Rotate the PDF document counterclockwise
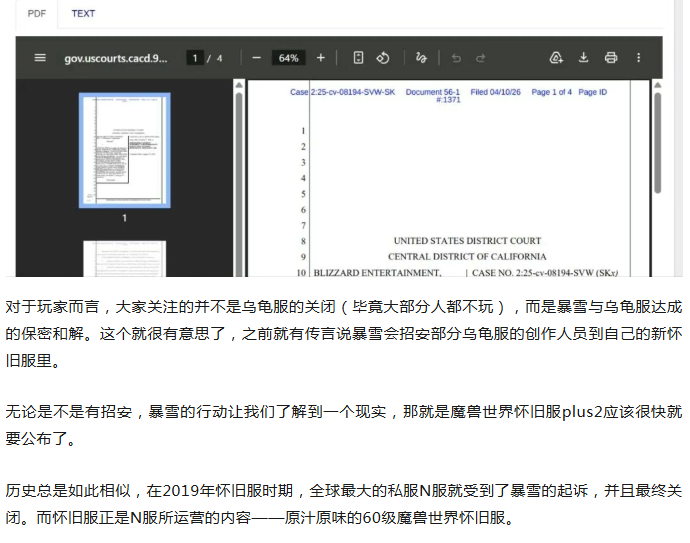The width and height of the screenshot is (690, 543). 382,58
